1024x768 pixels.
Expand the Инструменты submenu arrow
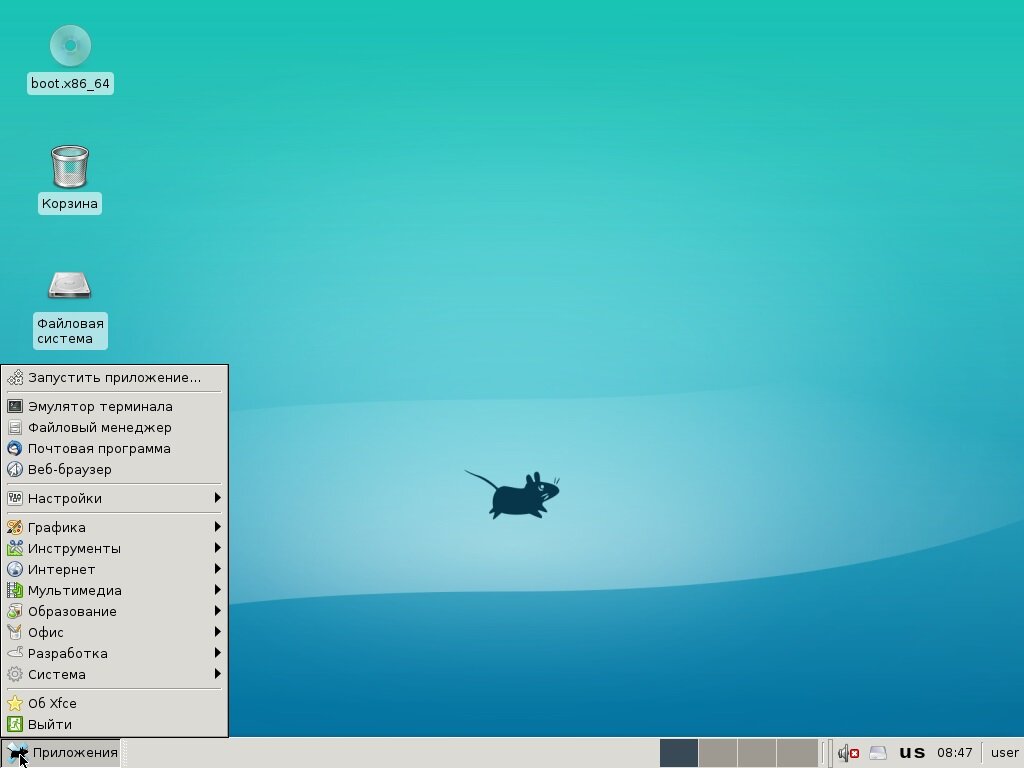click(217, 547)
